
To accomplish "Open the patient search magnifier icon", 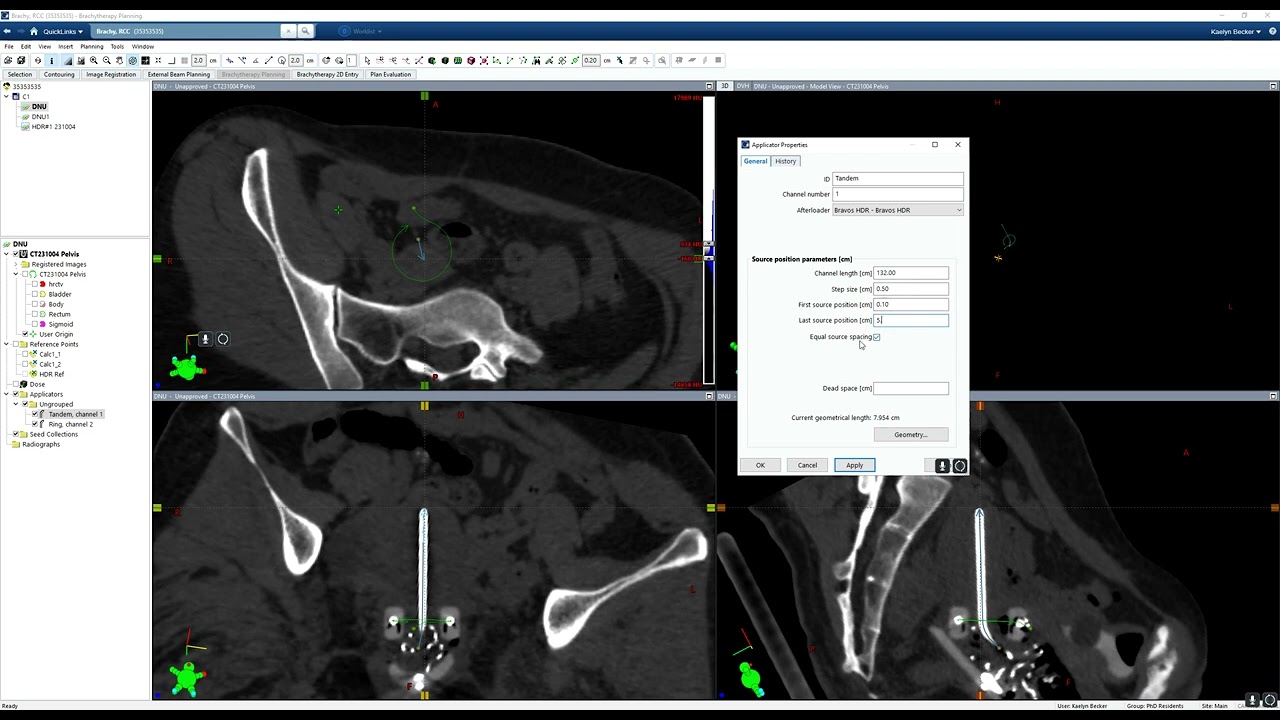I will [x=306, y=31].
